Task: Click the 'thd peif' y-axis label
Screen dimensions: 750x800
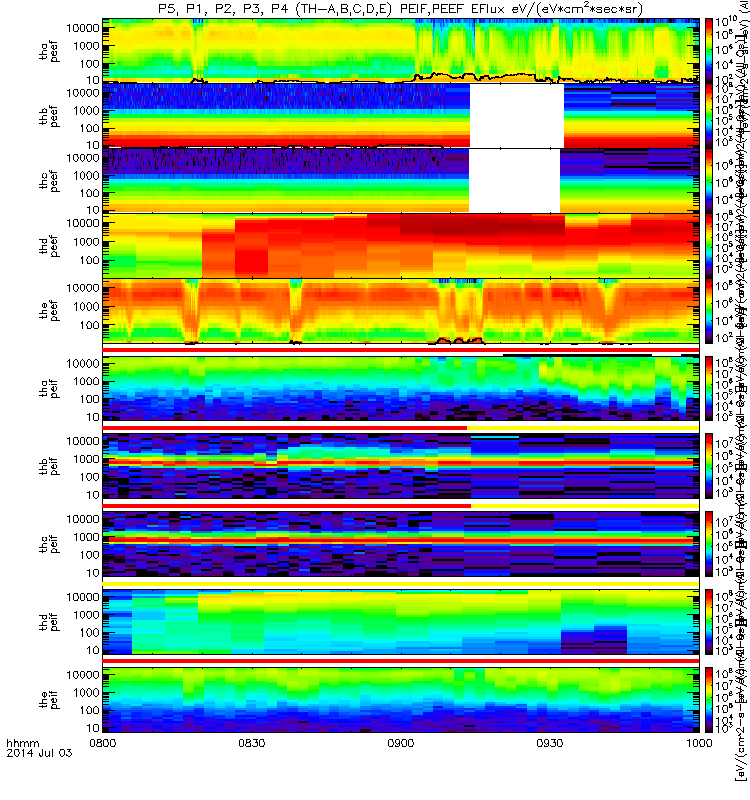Action: click(49, 622)
